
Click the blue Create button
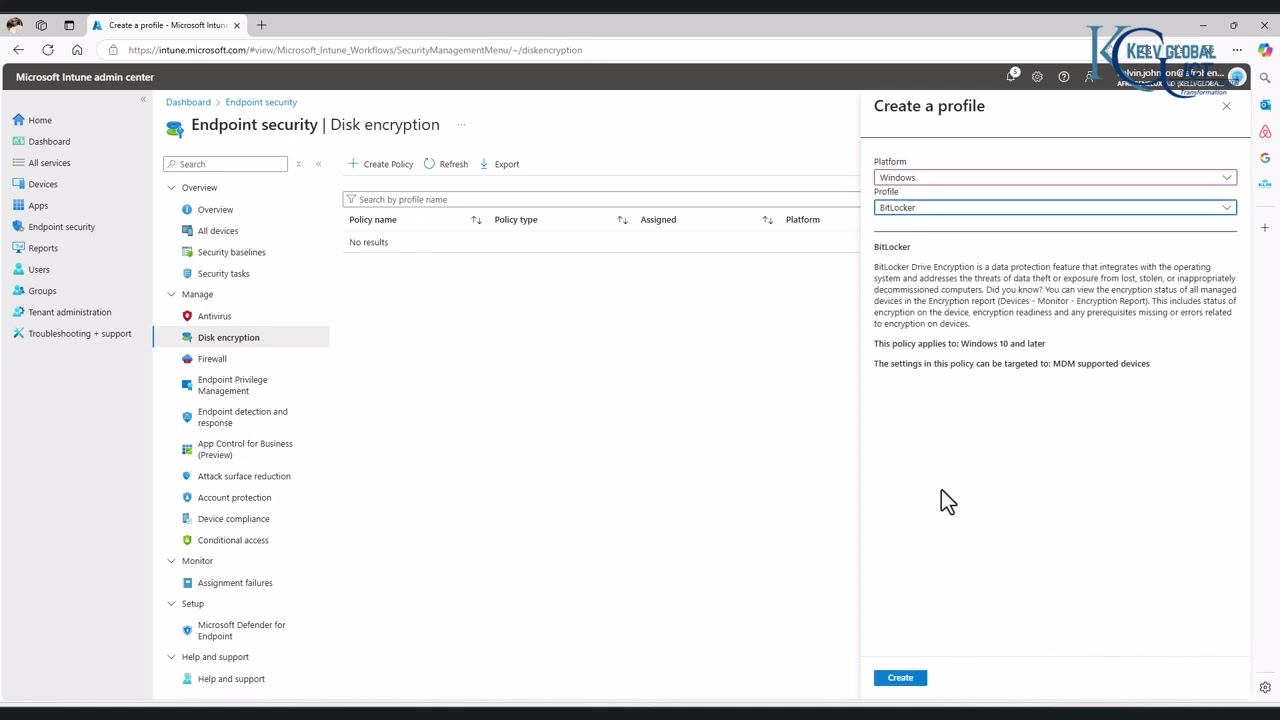[900, 678]
